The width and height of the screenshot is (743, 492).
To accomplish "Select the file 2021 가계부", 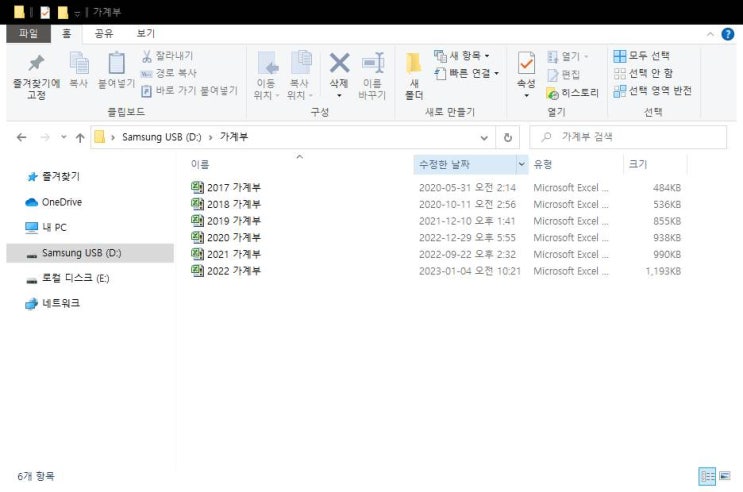I will point(226,254).
